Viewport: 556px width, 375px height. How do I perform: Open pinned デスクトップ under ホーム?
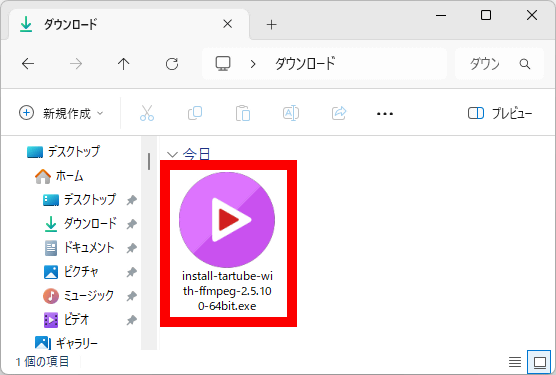click(79, 200)
